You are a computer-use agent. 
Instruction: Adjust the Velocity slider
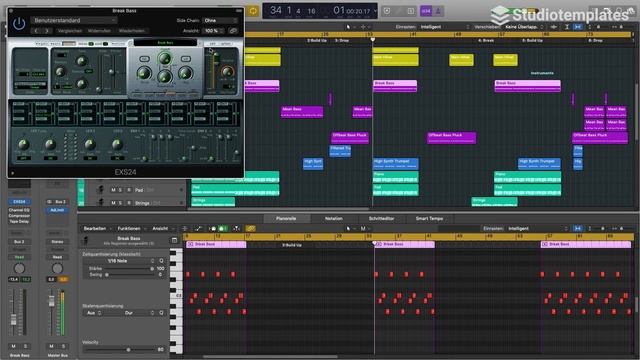120,350
